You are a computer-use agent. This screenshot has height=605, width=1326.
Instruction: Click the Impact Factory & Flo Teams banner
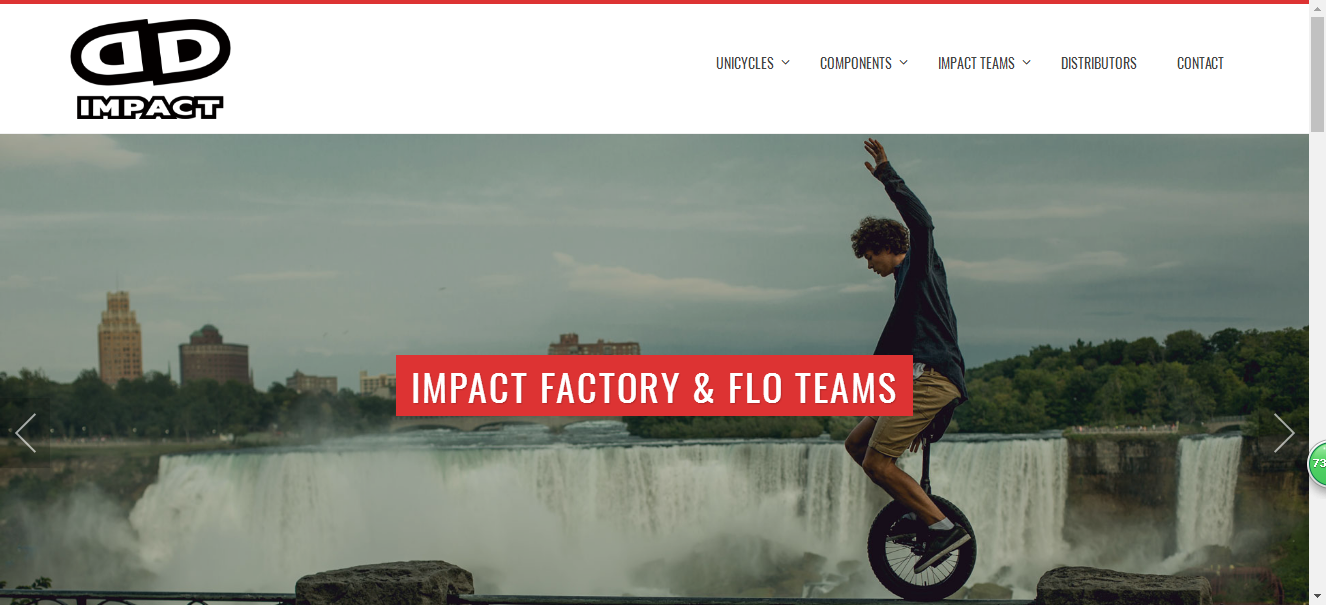point(654,386)
